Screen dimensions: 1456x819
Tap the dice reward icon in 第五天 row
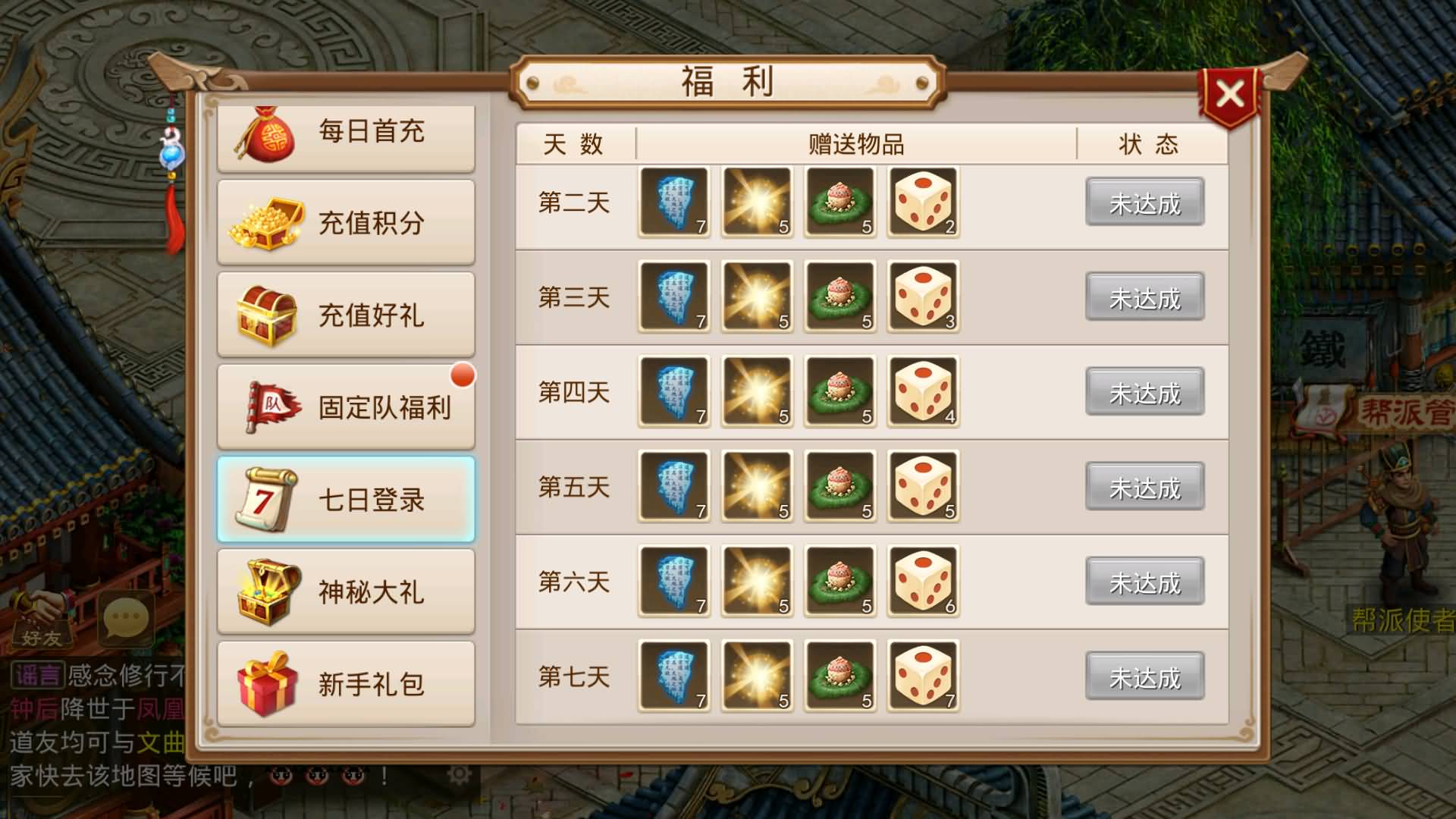[x=924, y=487]
